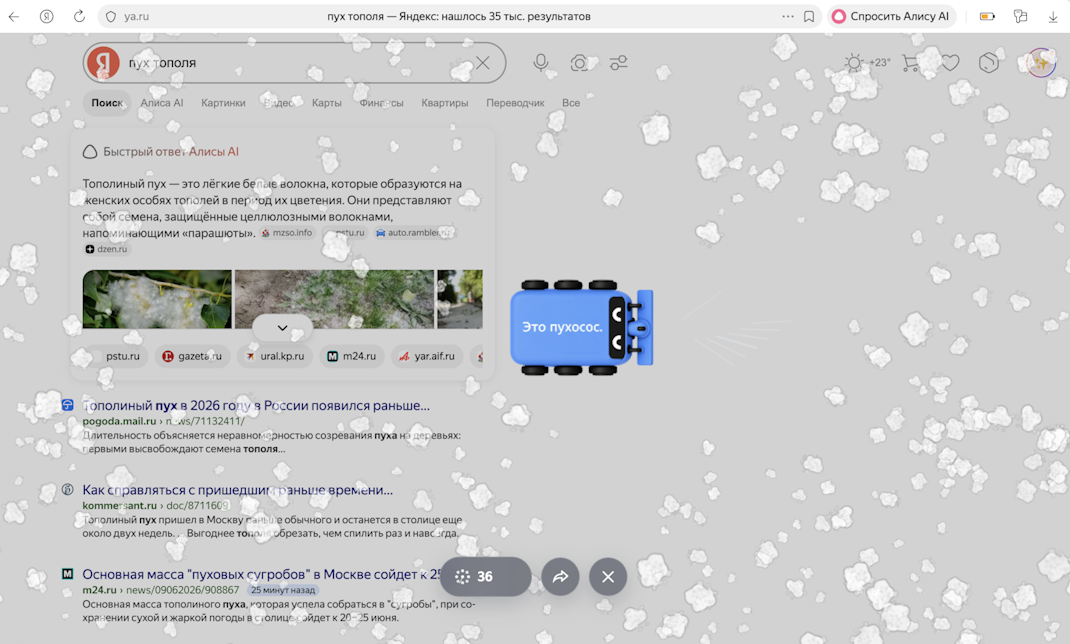Image resolution: width=1070 pixels, height=644 pixels.
Task: Open the user profile avatar
Action: click(1041, 63)
